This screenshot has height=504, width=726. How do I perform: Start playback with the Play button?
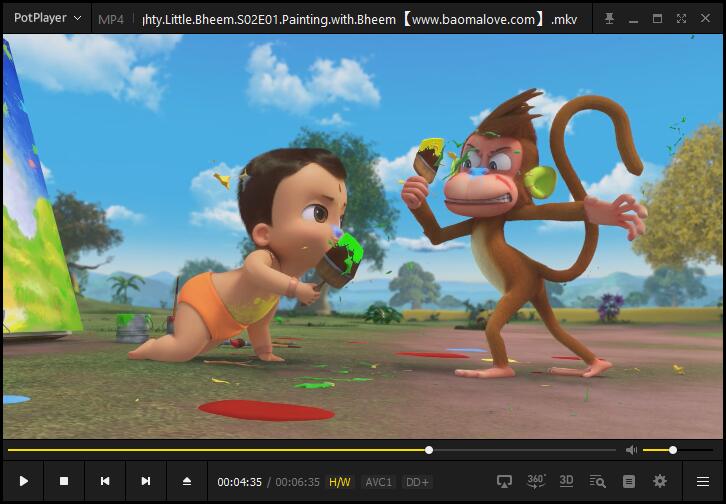click(23, 481)
